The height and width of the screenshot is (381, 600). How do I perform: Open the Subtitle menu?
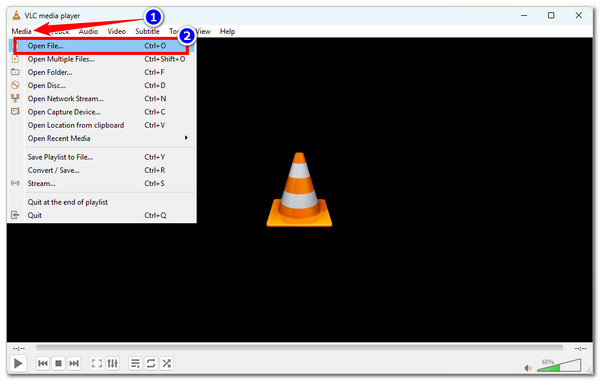pos(147,31)
